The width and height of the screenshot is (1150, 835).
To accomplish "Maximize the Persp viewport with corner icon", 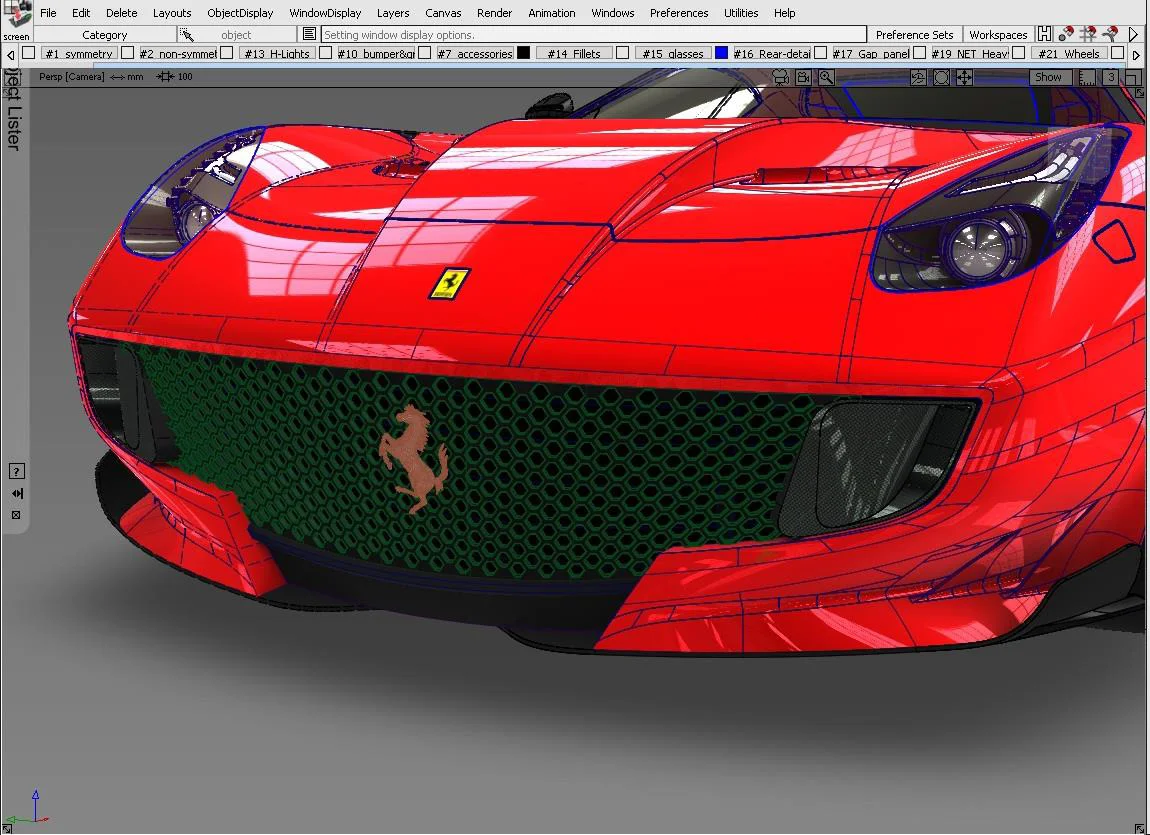I will [x=1133, y=77].
